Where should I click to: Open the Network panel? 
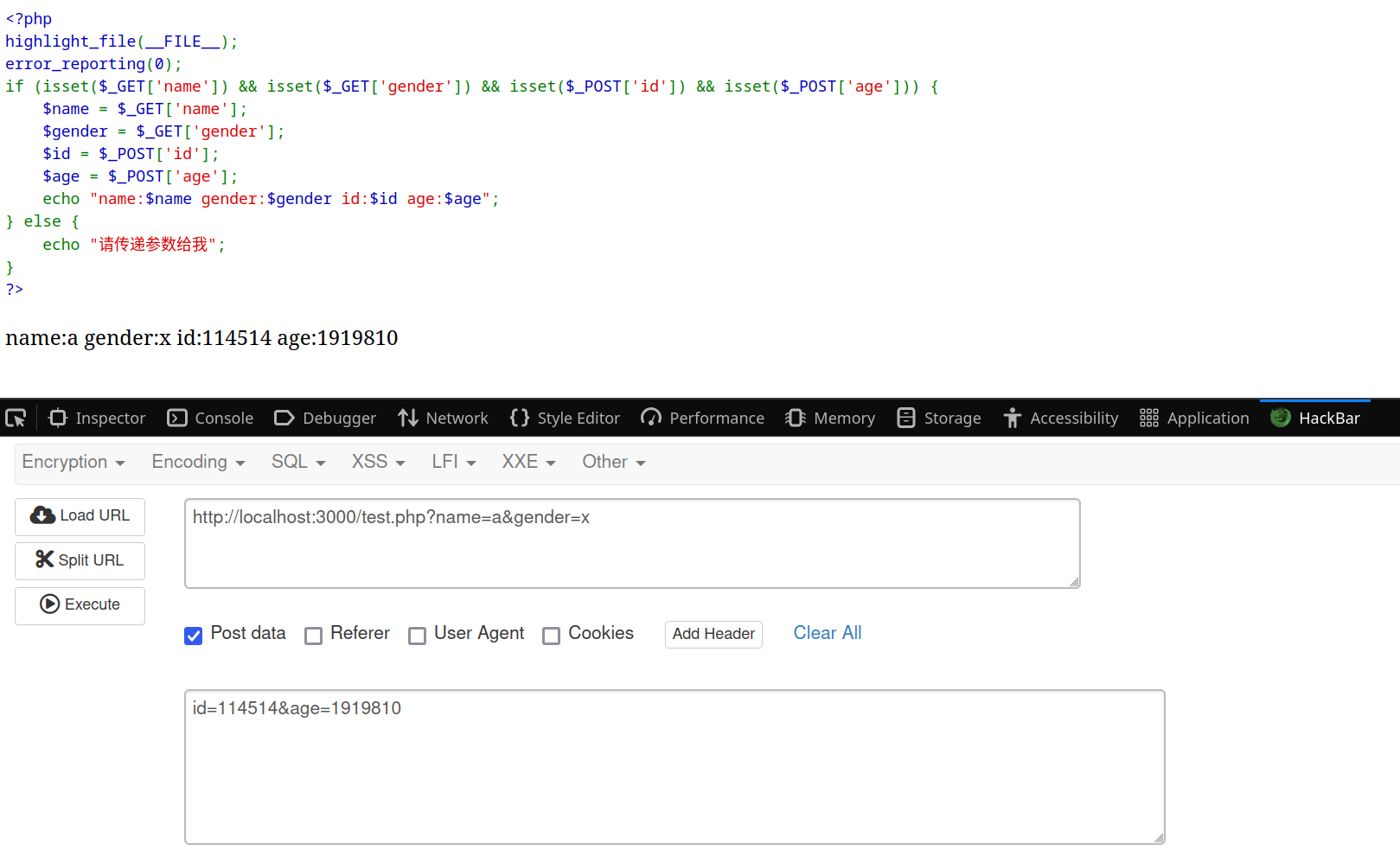click(443, 419)
